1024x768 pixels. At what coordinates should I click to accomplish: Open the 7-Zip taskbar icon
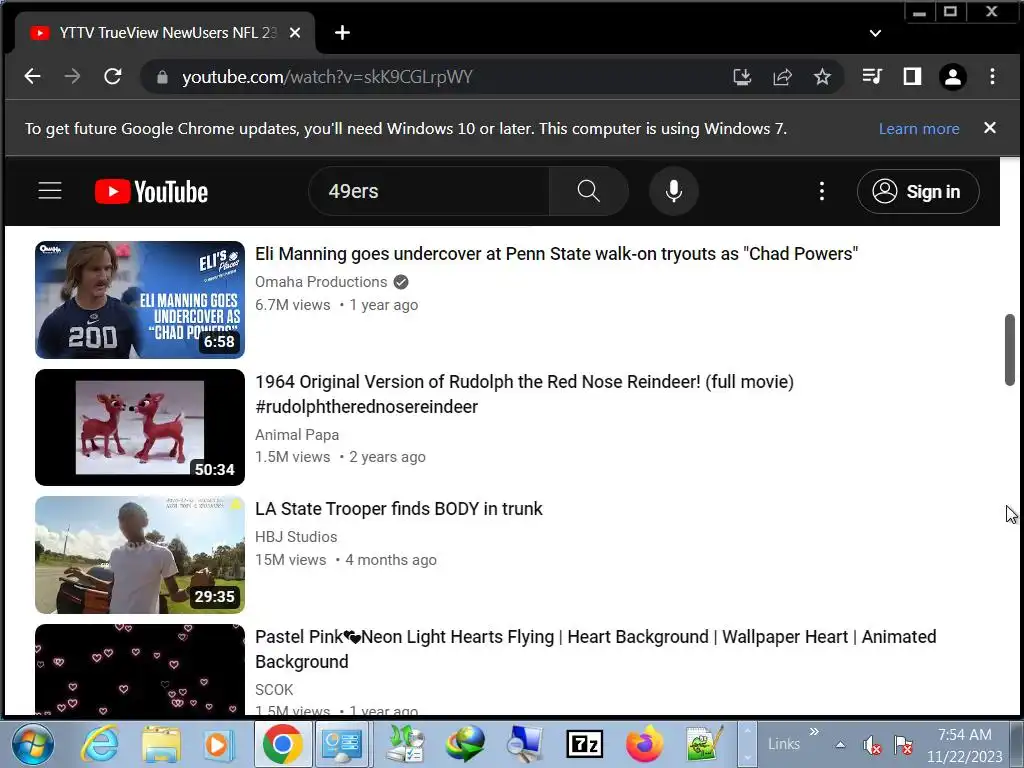tap(584, 744)
